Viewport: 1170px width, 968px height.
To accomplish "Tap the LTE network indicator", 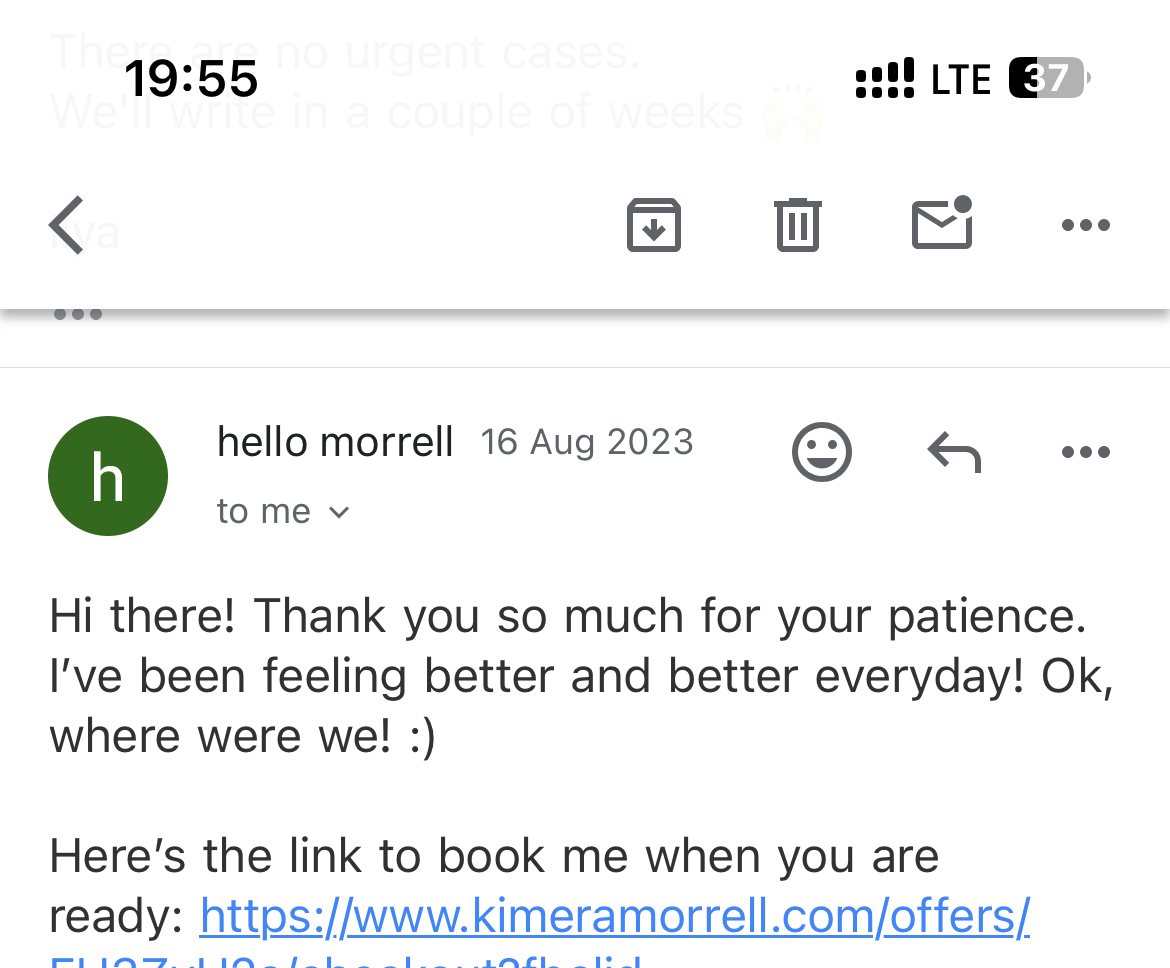I will [x=960, y=80].
